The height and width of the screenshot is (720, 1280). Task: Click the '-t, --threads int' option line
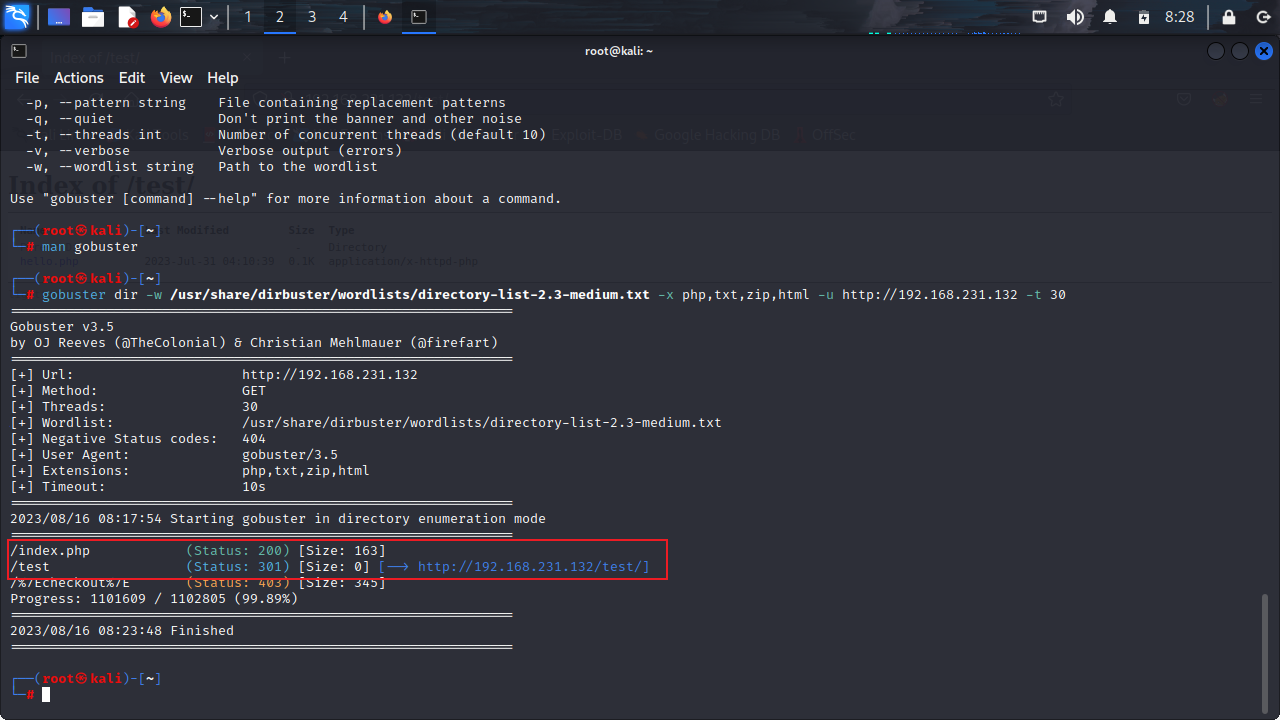click(x=286, y=135)
